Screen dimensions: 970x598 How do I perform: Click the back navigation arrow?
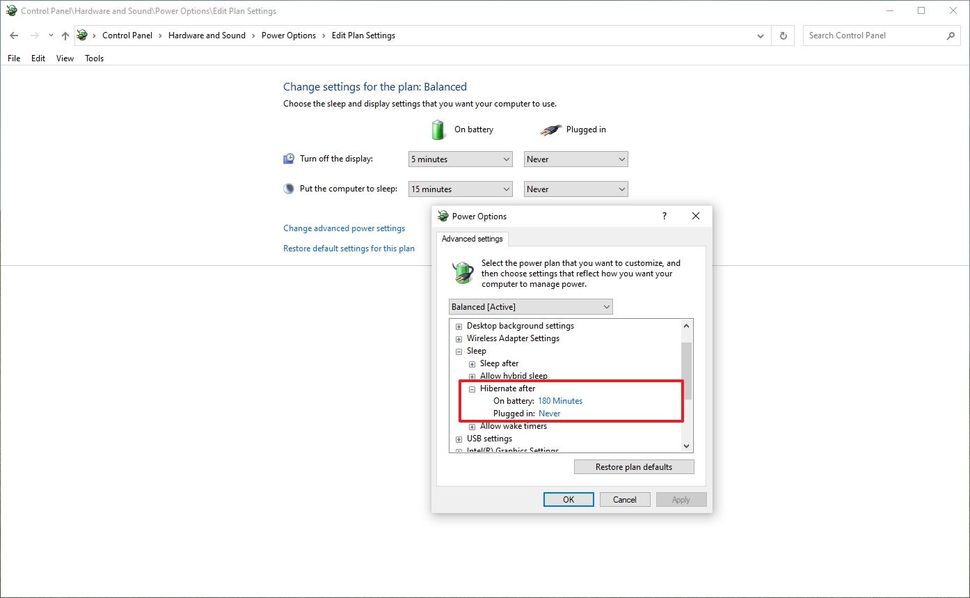[14, 35]
